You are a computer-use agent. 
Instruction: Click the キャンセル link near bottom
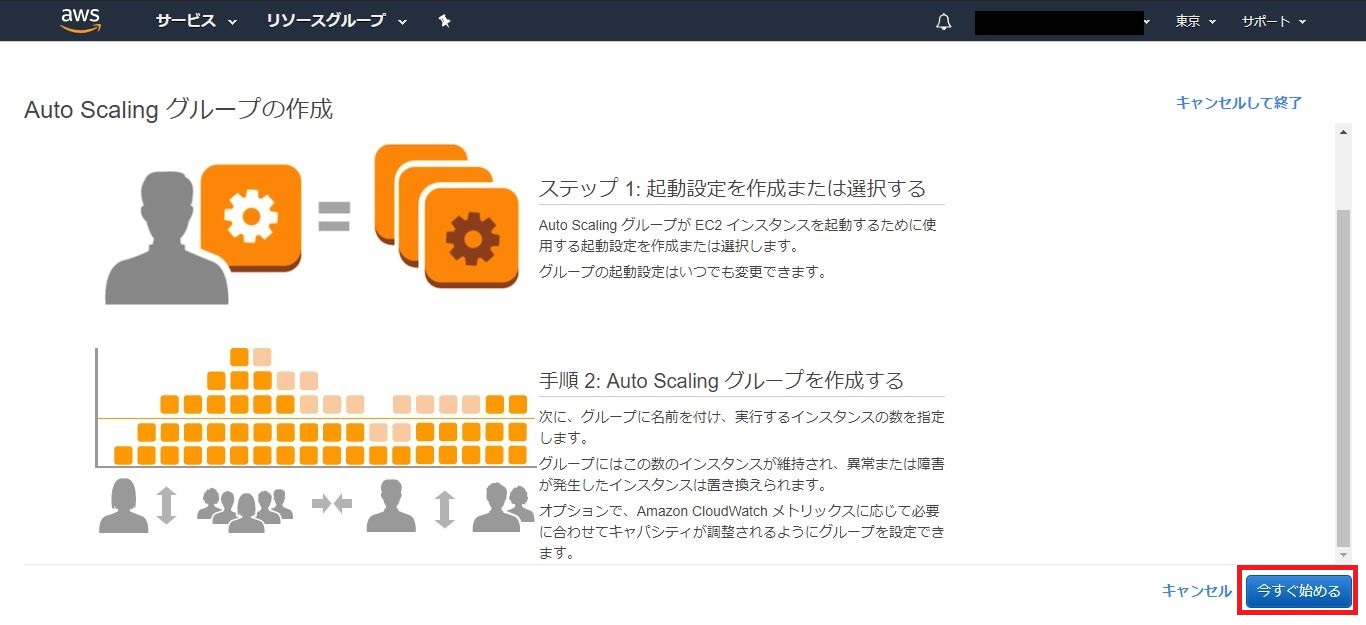(1196, 591)
